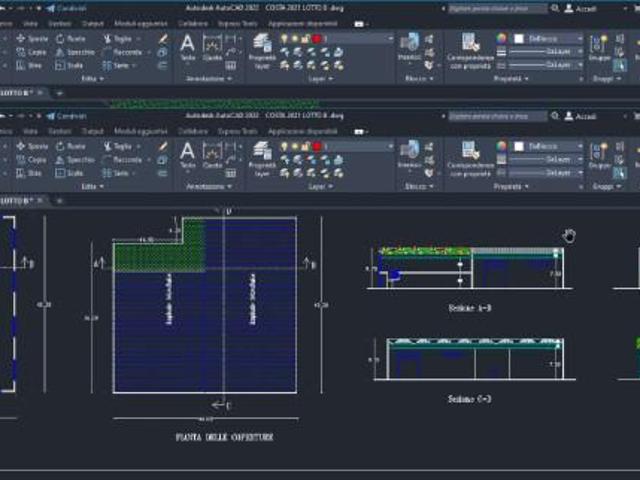Switch to Moduli aggiuntivi tab in lower ribbon
The width and height of the screenshot is (640, 480).
click(x=140, y=131)
